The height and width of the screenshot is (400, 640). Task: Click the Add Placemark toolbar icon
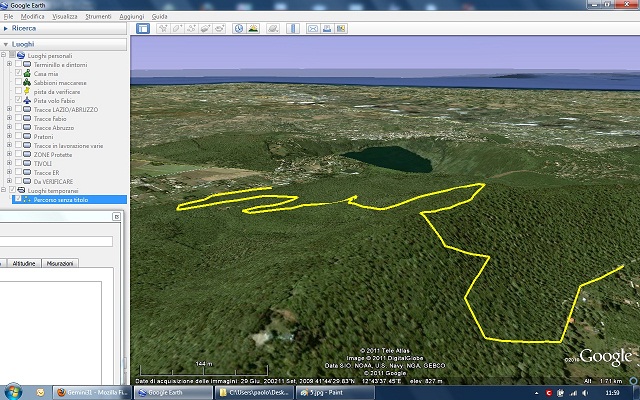click(x=163, y=28)
